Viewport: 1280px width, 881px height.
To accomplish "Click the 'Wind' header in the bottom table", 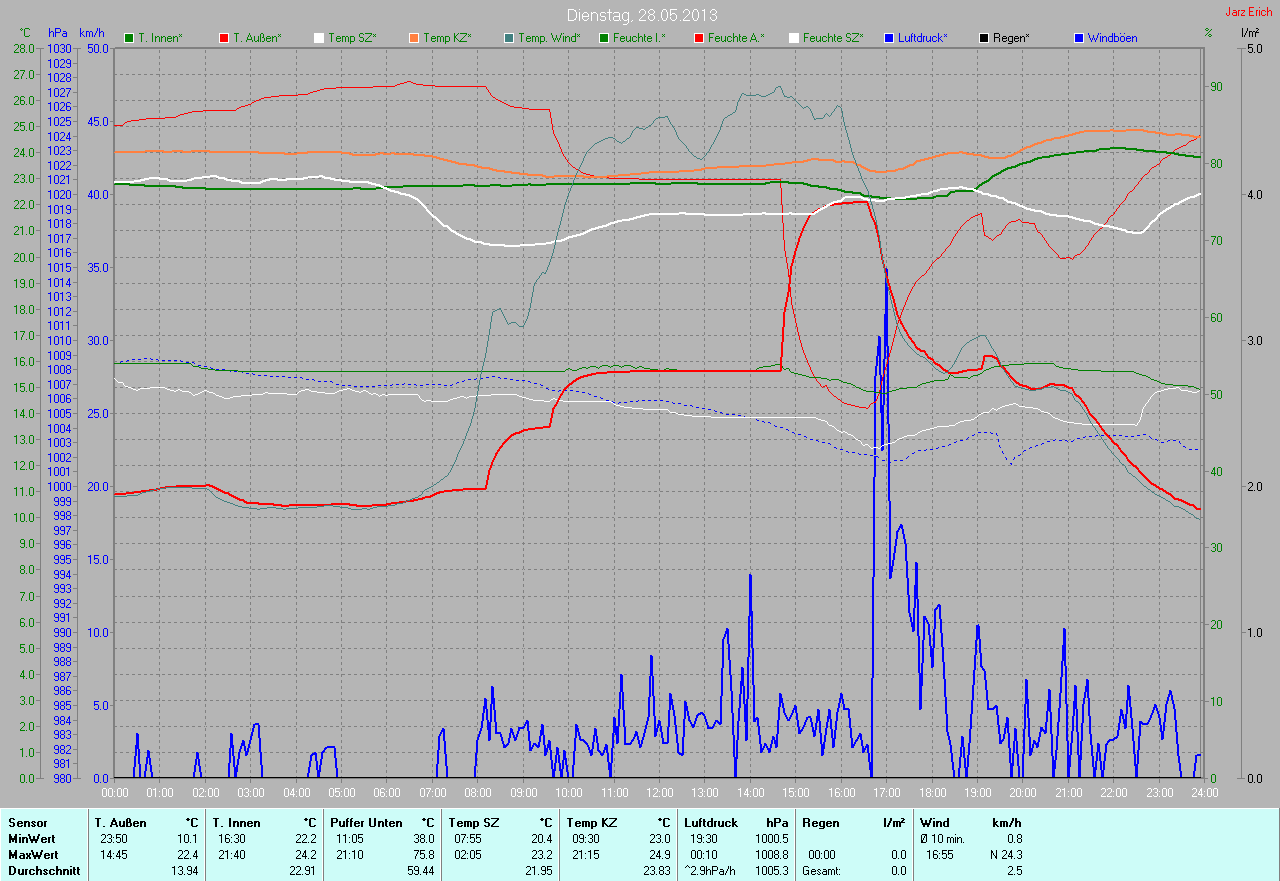I will (934, 823).
